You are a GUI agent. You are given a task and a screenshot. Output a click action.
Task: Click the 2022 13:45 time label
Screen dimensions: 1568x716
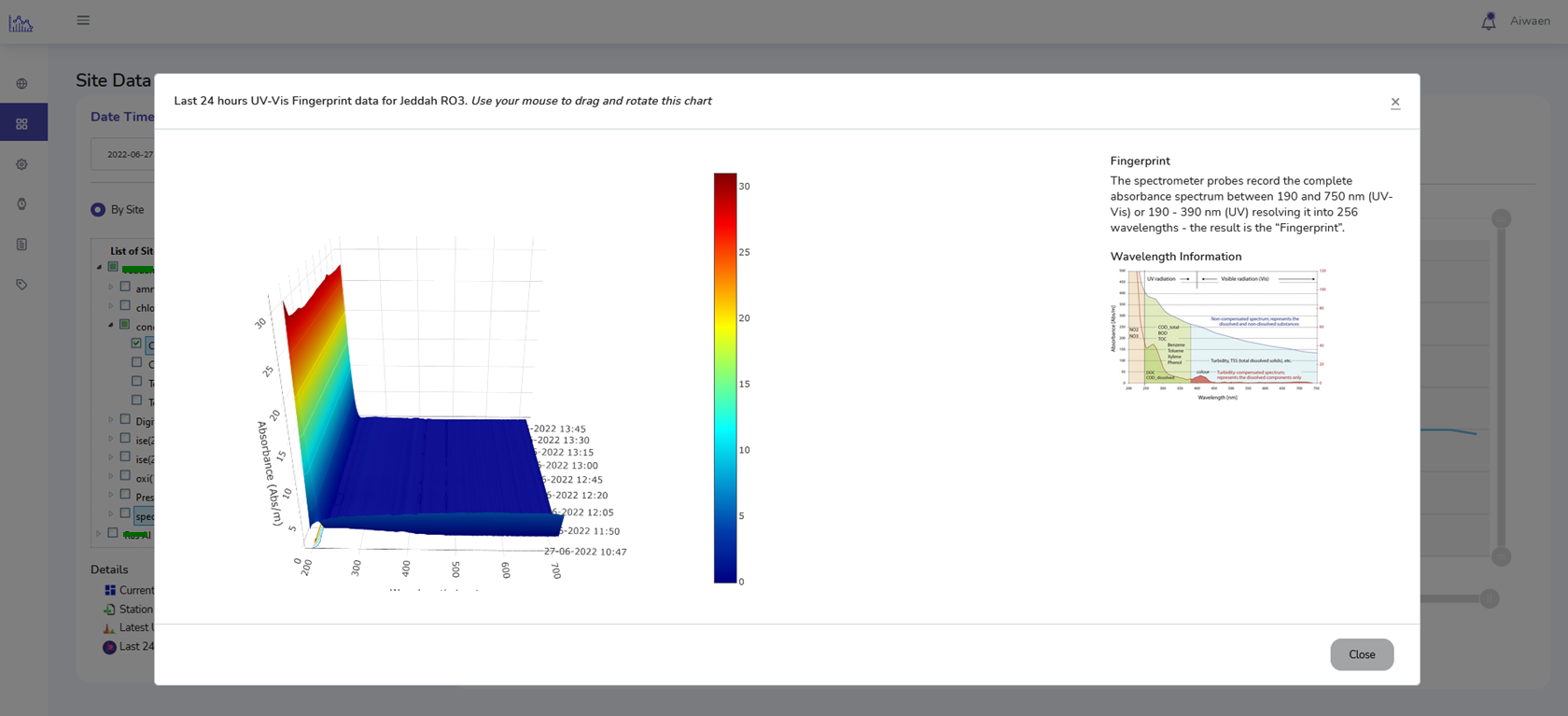pyautogui.click(x=559, y=429)
